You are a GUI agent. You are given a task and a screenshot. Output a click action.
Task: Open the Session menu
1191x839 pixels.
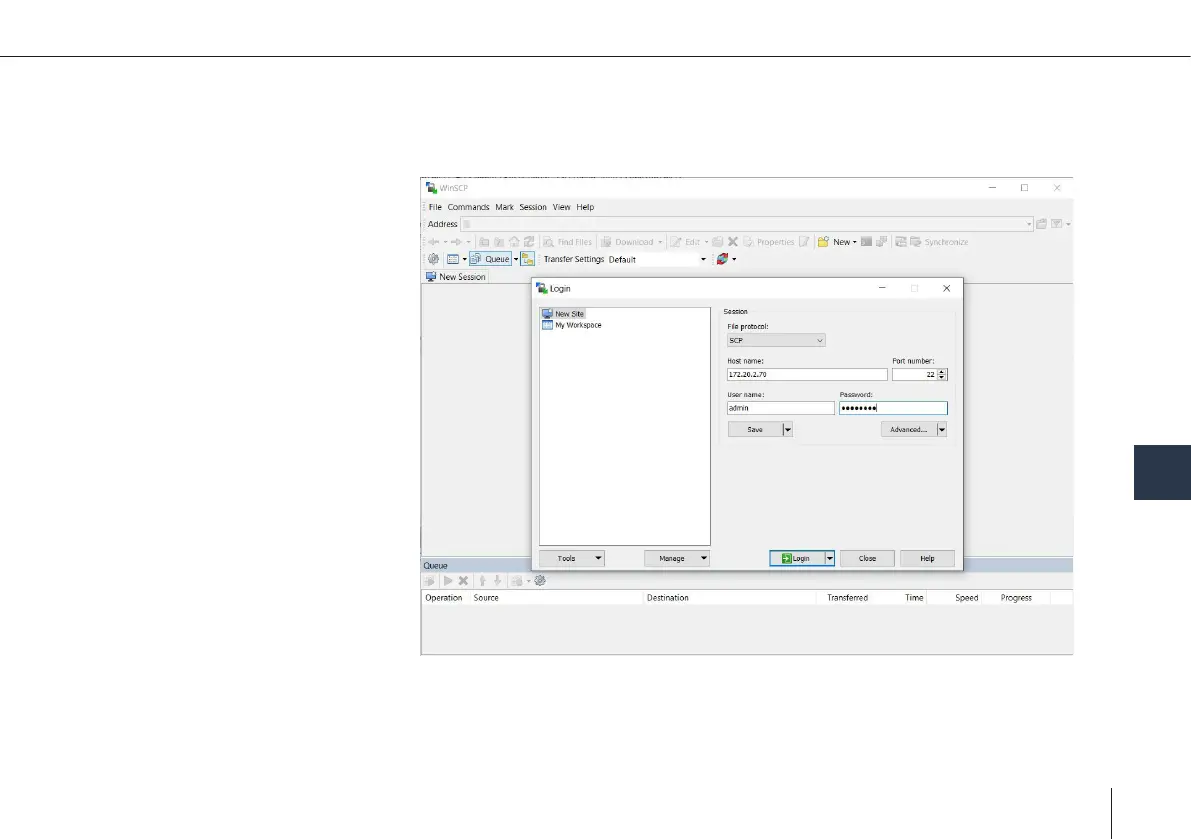click(x=533, y=207)
